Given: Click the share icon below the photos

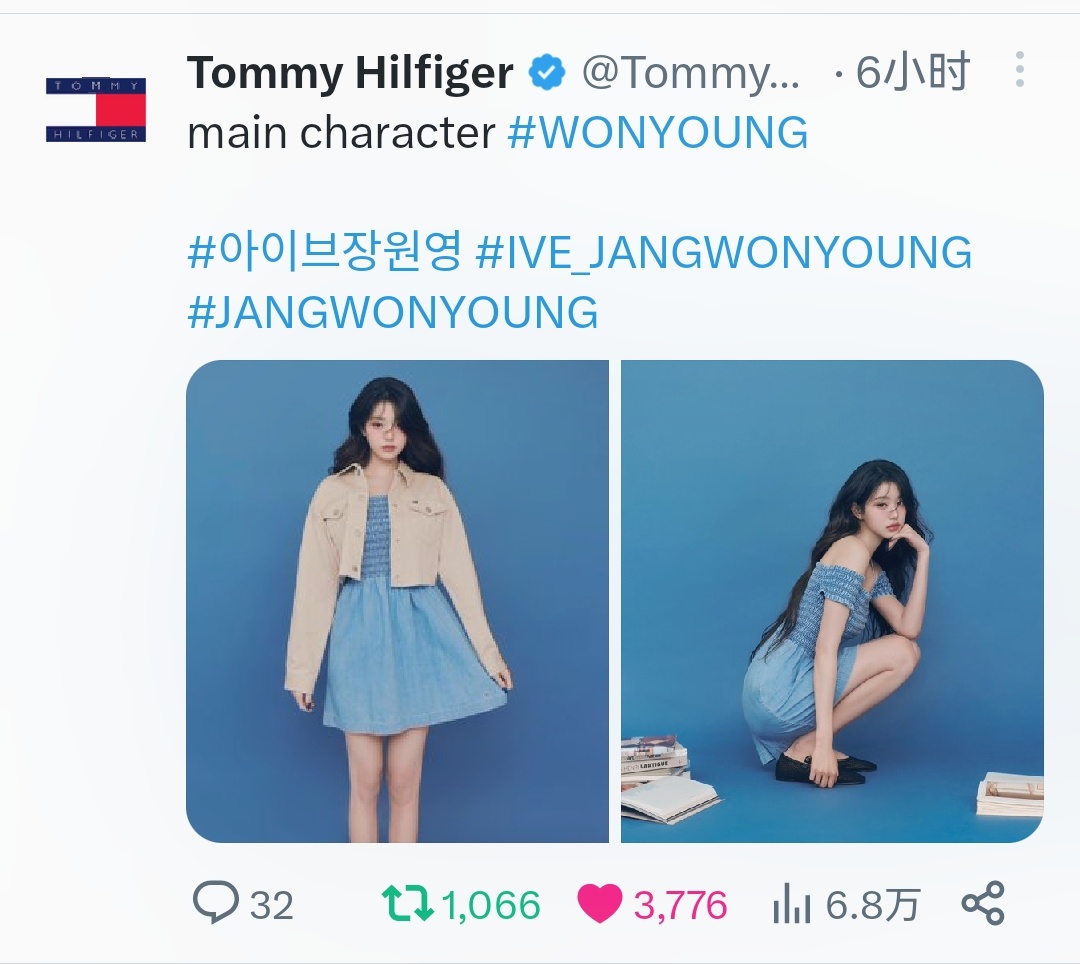Looking at the screenshot, I should tap(984, 903).
